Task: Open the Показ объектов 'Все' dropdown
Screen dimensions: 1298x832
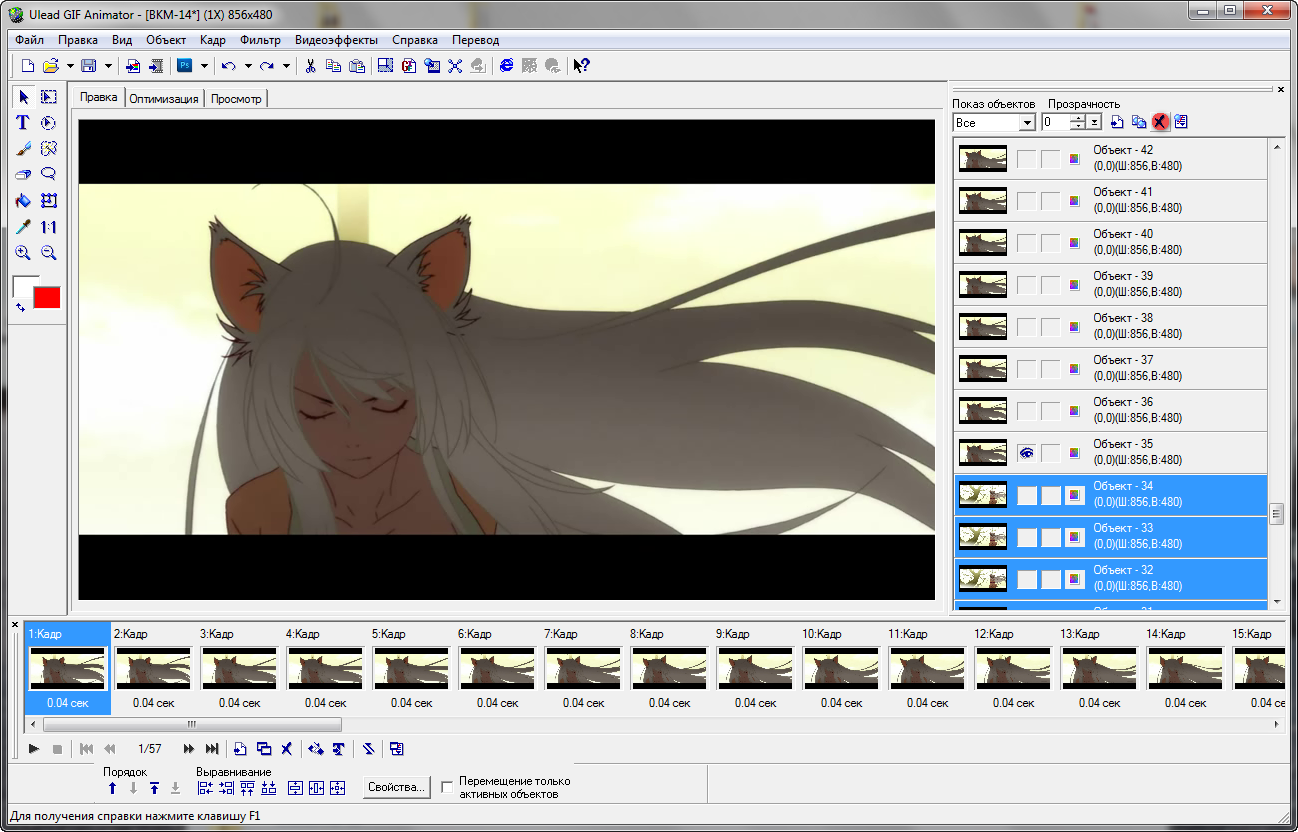Action: 1027,122
